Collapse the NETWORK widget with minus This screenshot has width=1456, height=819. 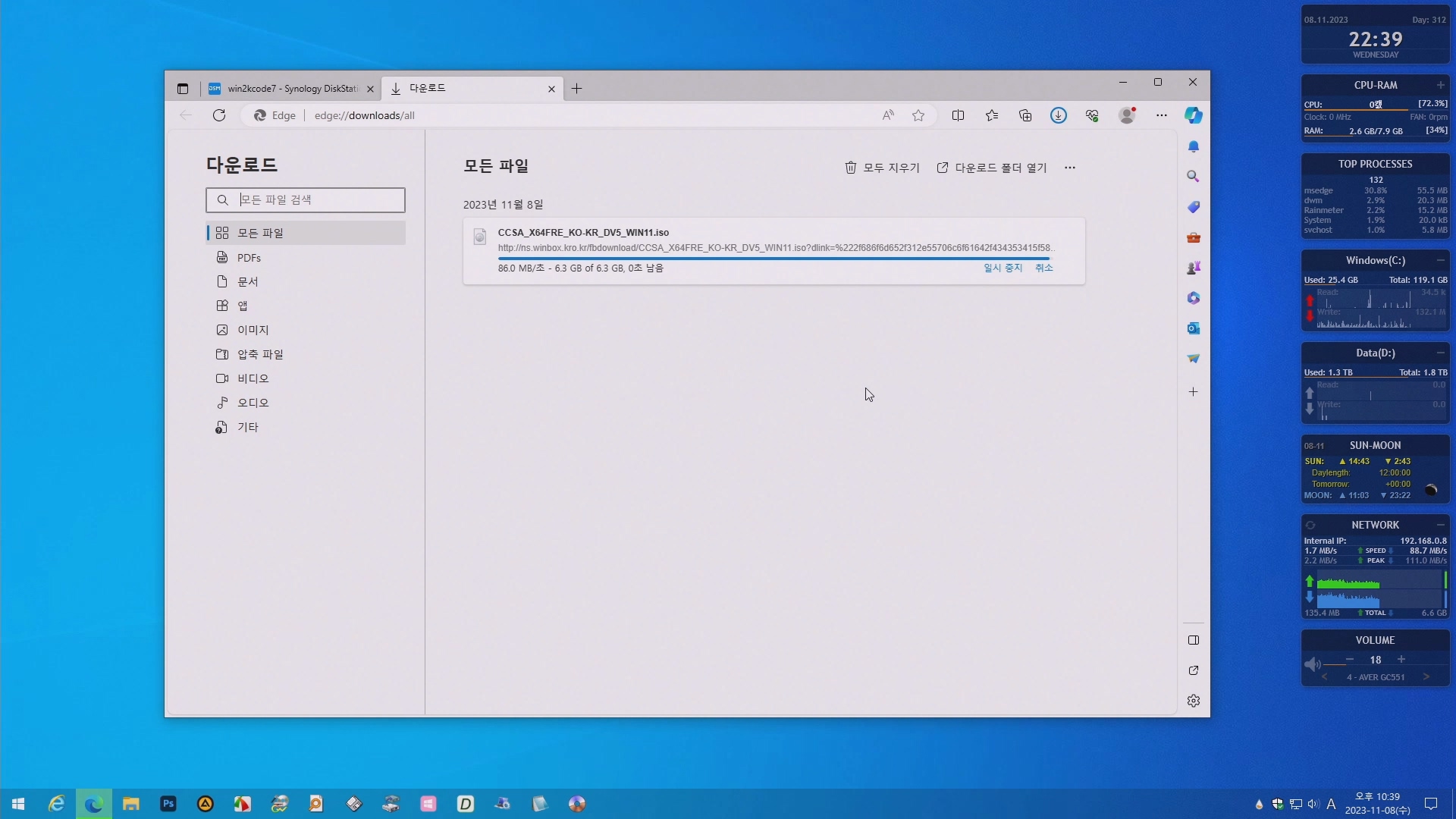pos(1440,525)
